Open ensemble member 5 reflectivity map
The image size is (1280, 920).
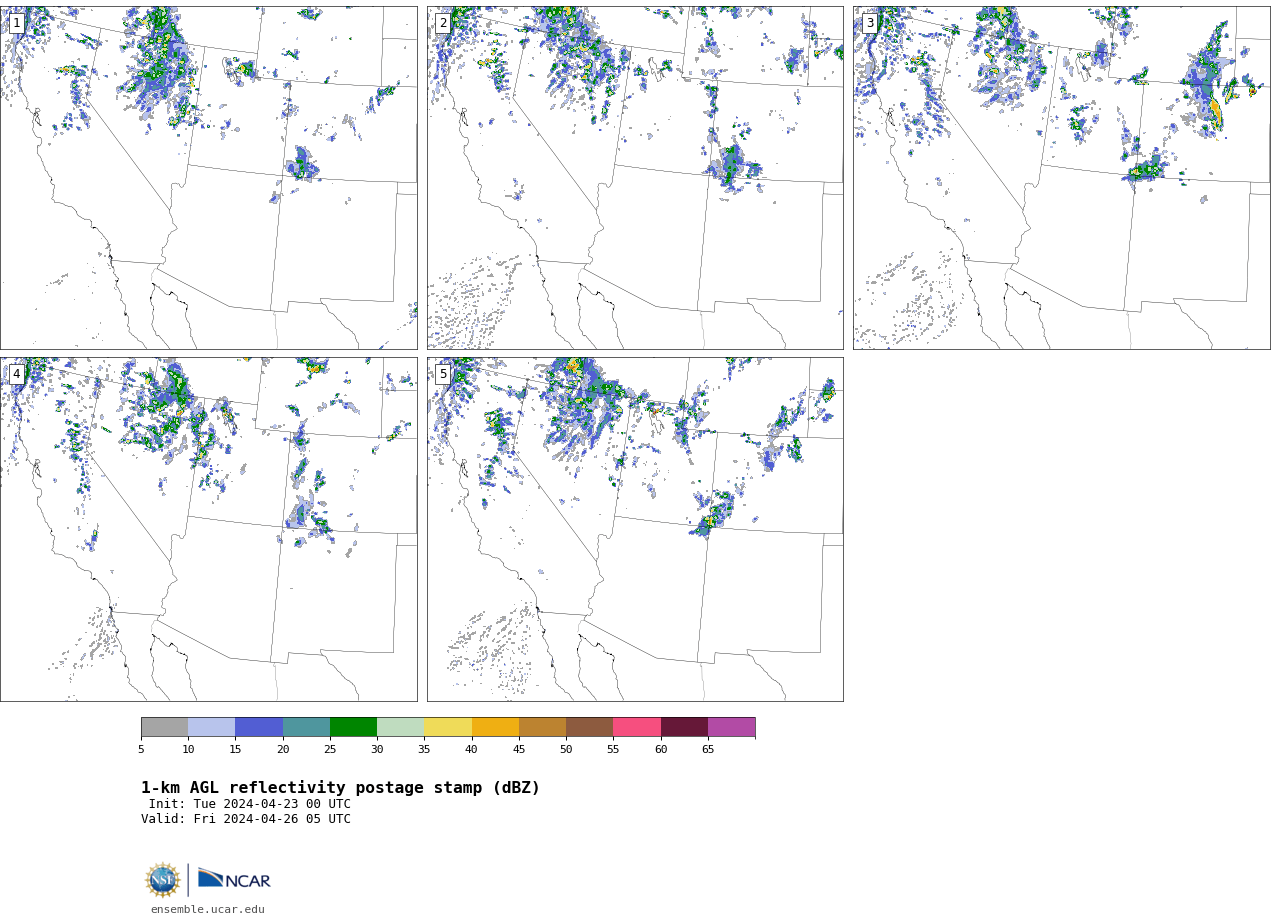[x=635, y=529]
